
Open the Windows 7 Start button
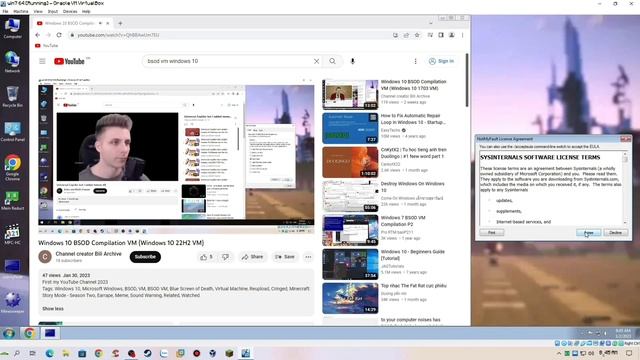(x=9, y=333)
